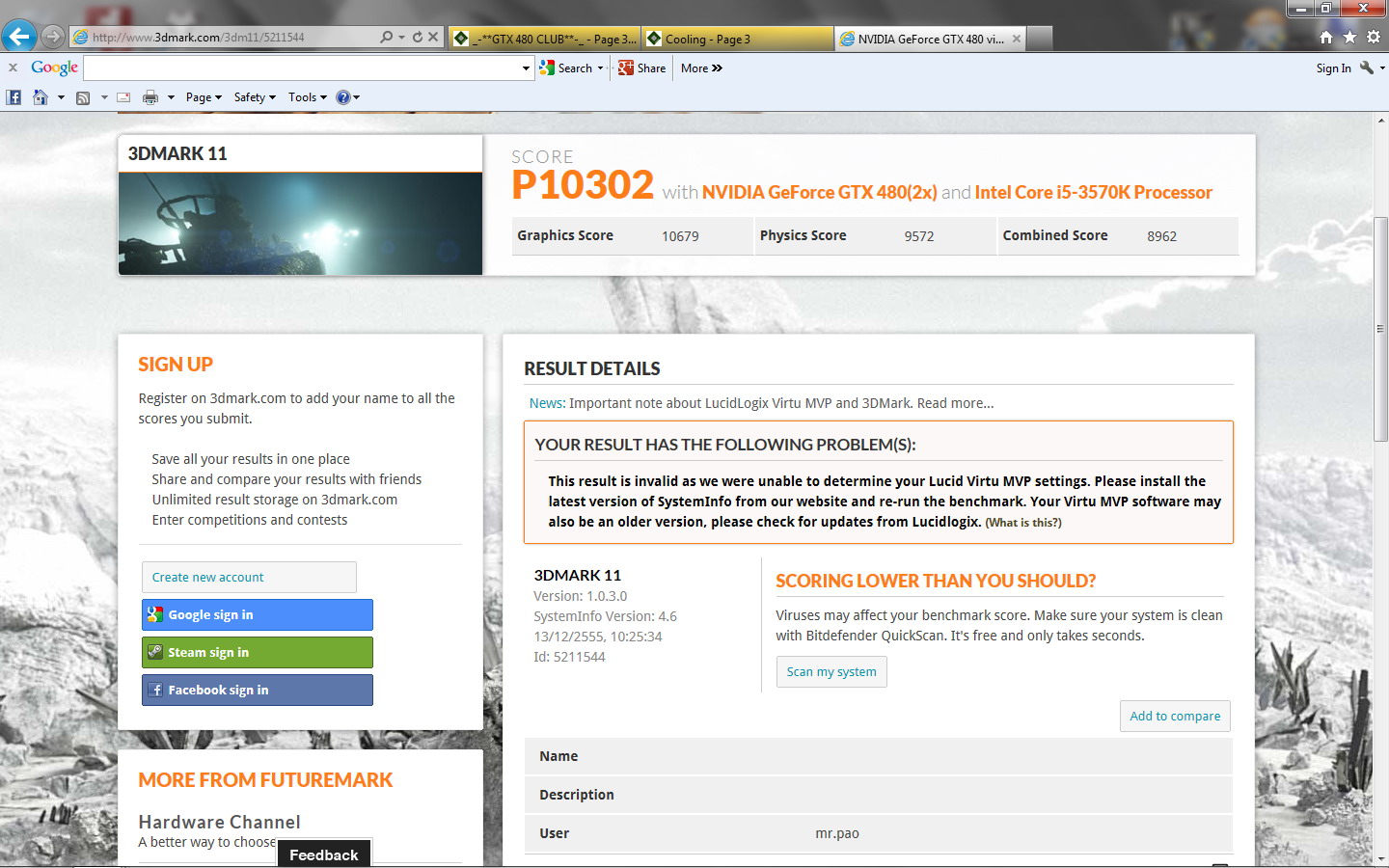
Task: Click the Steam icon on Steam sign in
Action: tap(155, 652)
